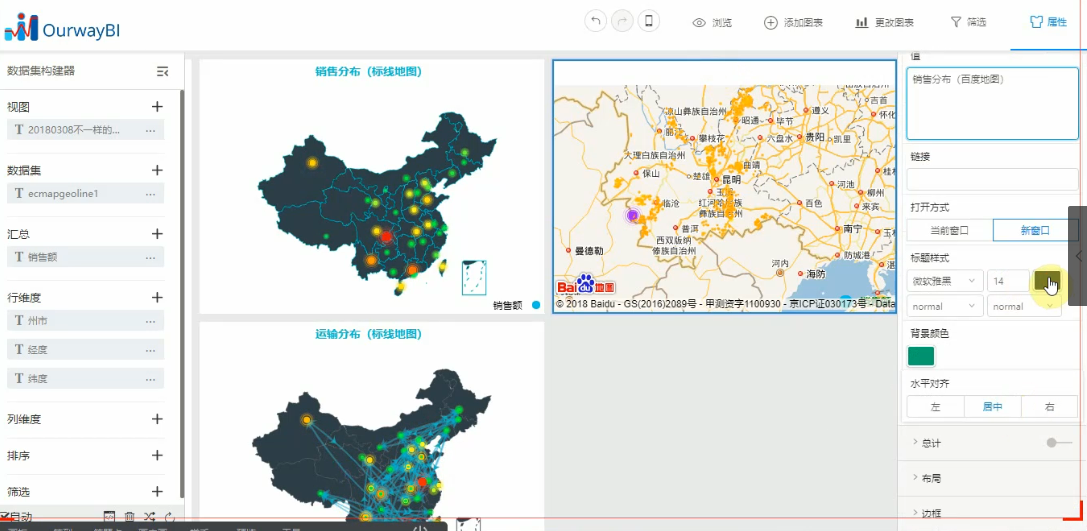Click the refresh icon beside 自动

(170, 516)
